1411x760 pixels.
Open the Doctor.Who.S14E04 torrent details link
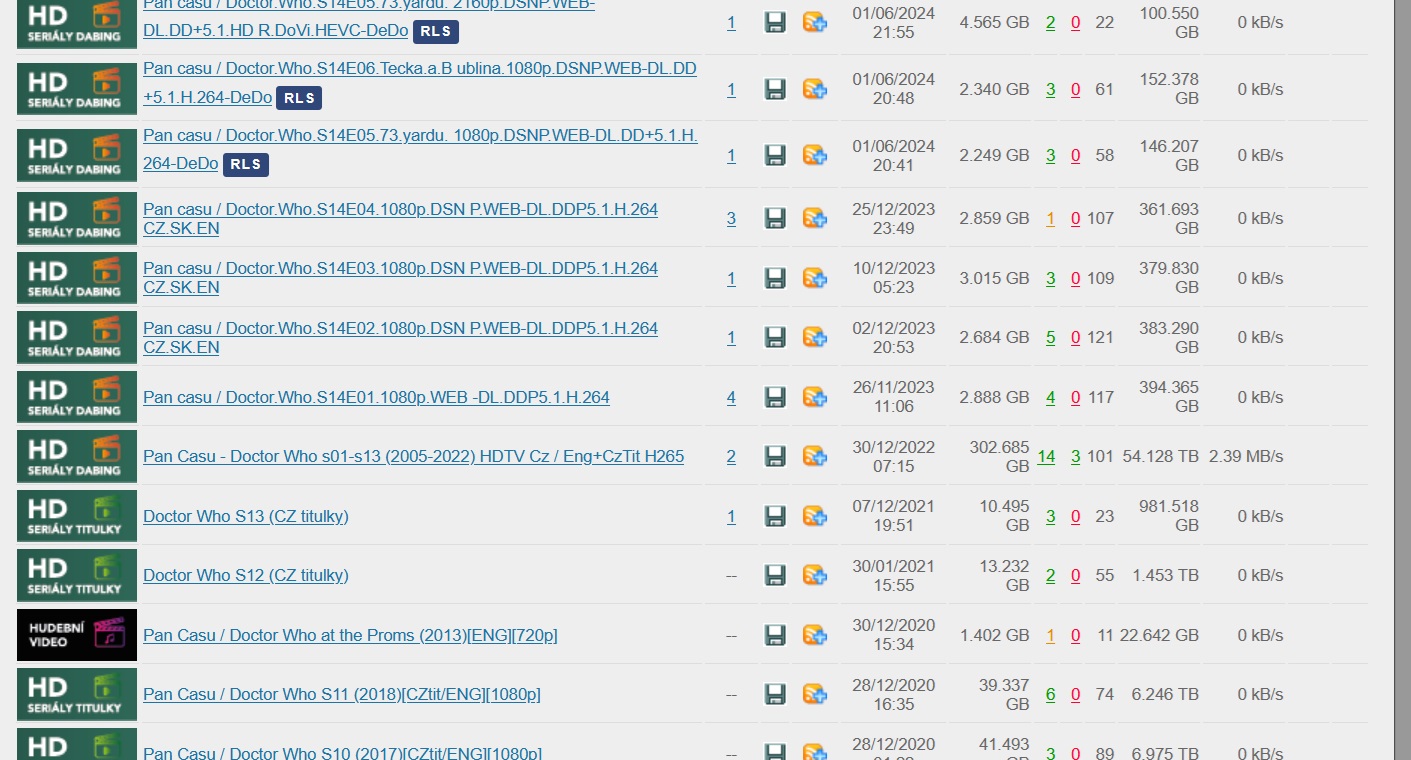coord(400,219)
